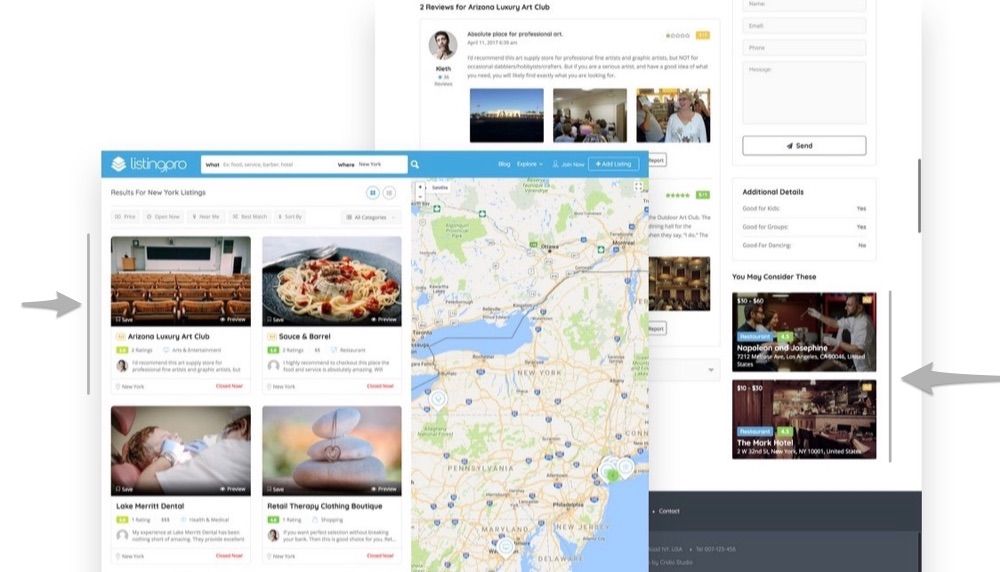Image resolution: width=1000 pixels, height=572 pixels.
Task: Click the page scrollbar on right edge
Action: point(919,196)
